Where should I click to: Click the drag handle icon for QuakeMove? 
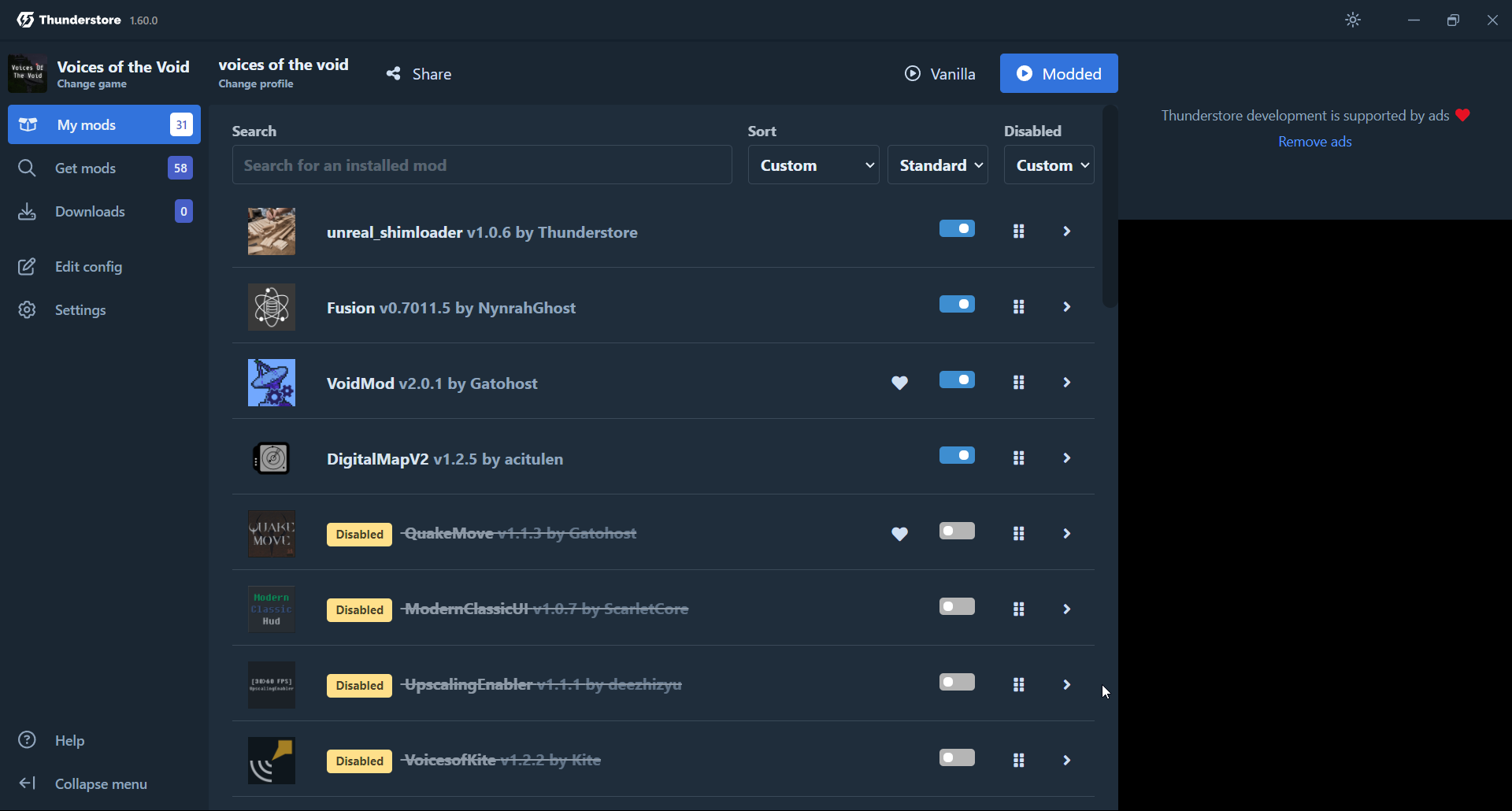(x=1019, y=534)
